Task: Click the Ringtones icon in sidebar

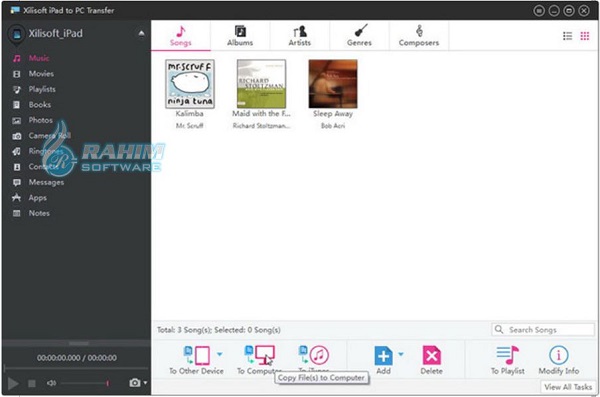Action: coord(17,152)
